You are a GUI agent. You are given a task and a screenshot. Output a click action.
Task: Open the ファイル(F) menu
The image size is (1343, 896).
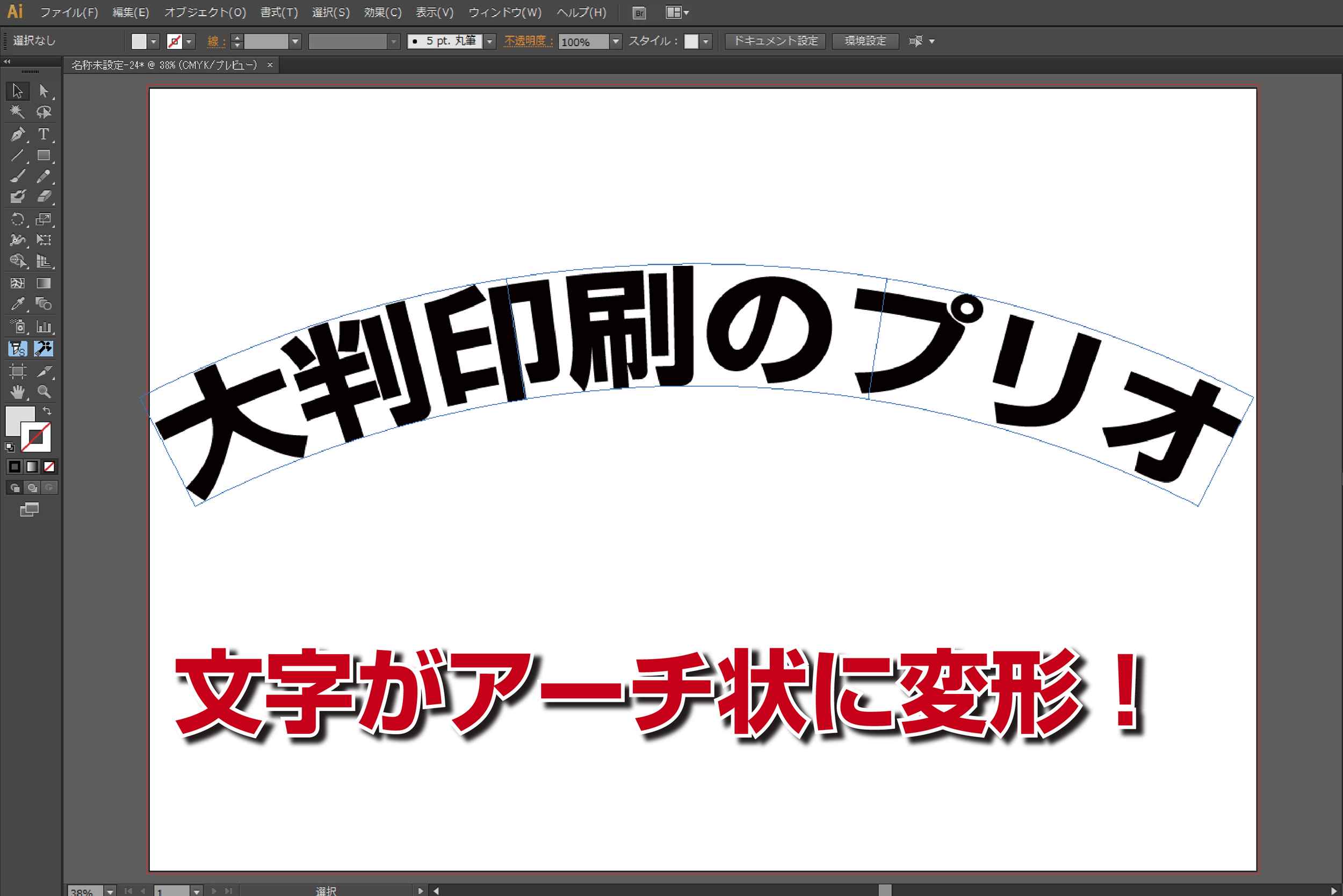tap(69, 12)
